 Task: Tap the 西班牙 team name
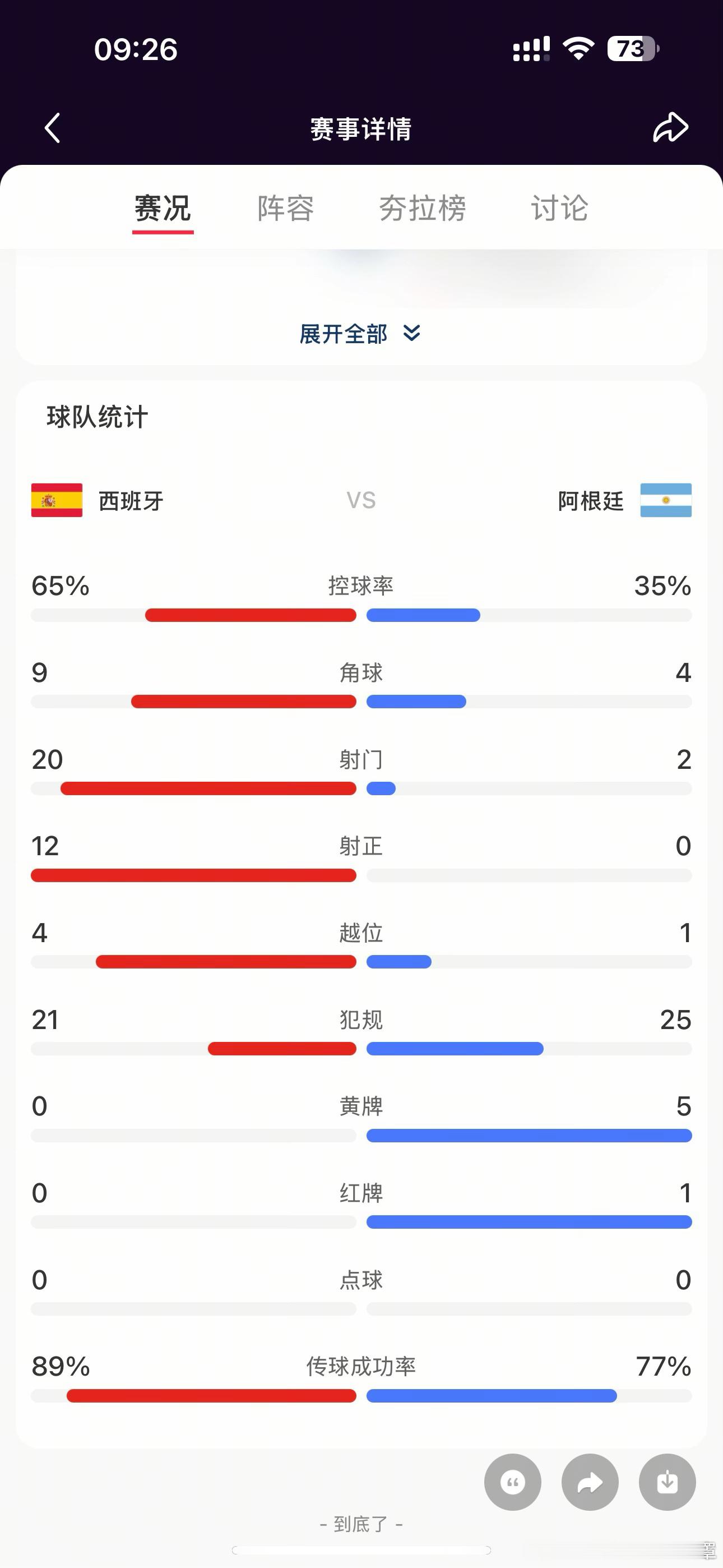[131, 501]
